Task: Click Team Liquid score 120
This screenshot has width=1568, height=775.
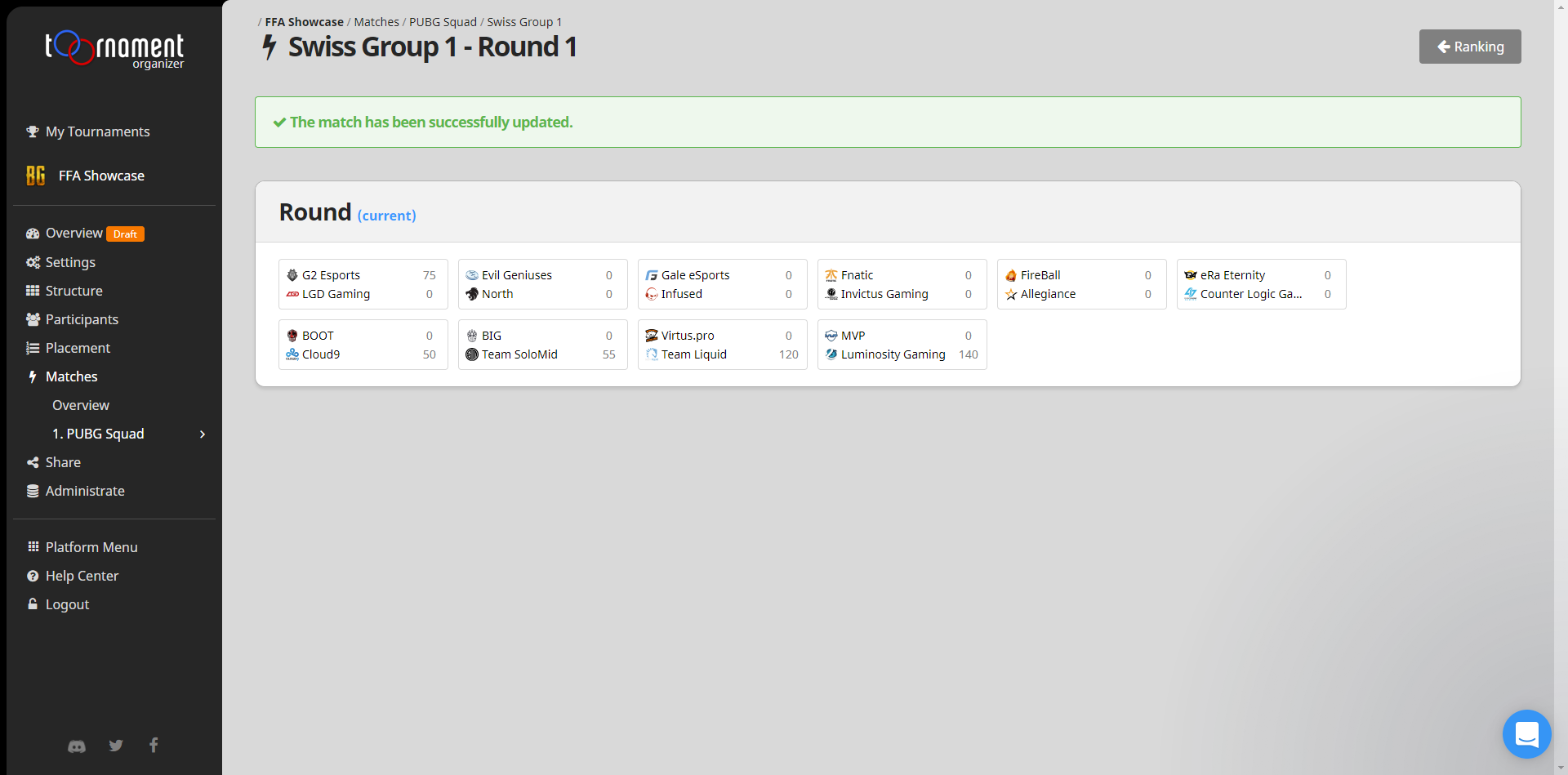Action: coord(789,354)
